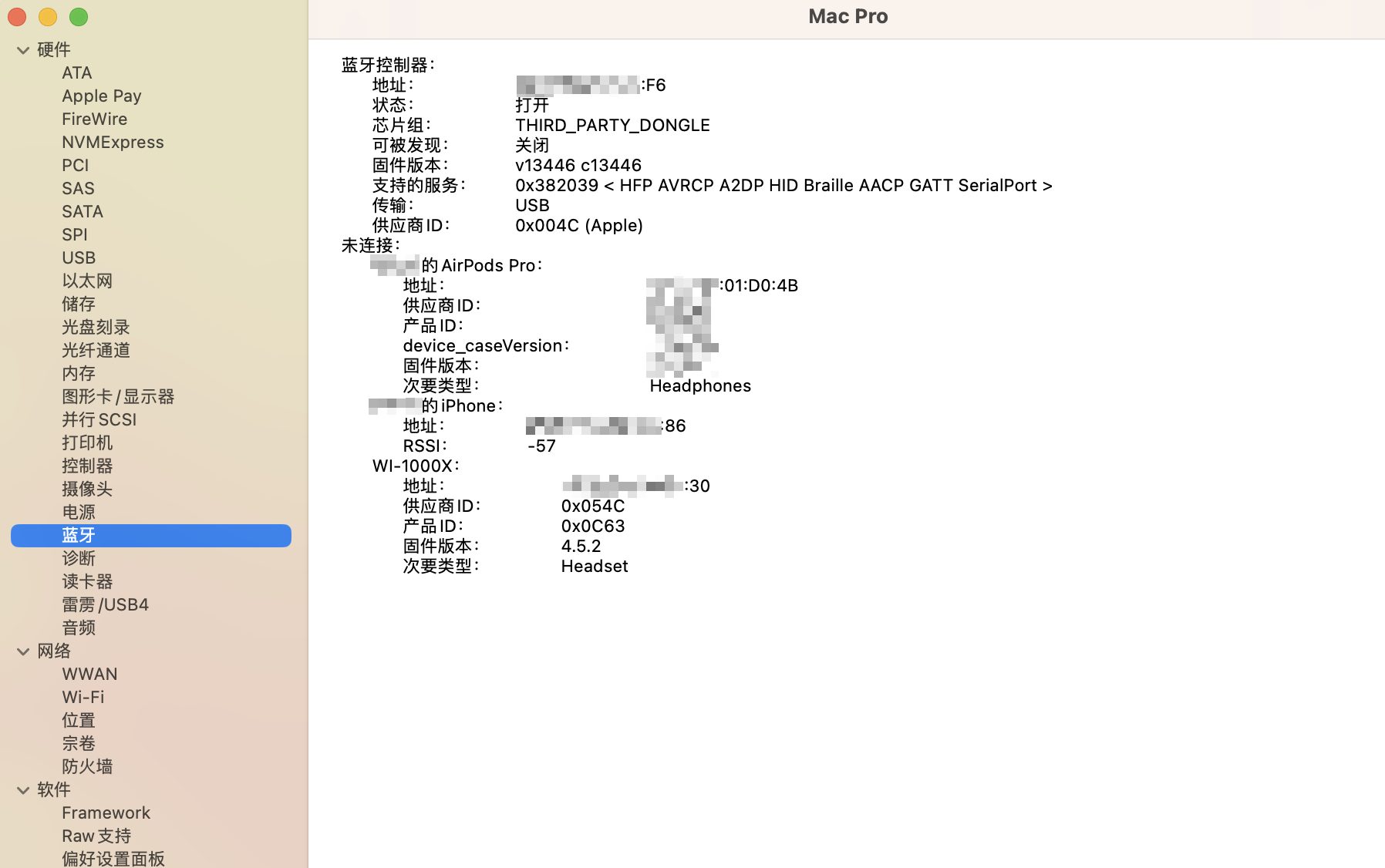Screen dimensions: 1385x868
Task: Select WWAN under 网络
Action: pyautogui.click(x=89, y=674)
